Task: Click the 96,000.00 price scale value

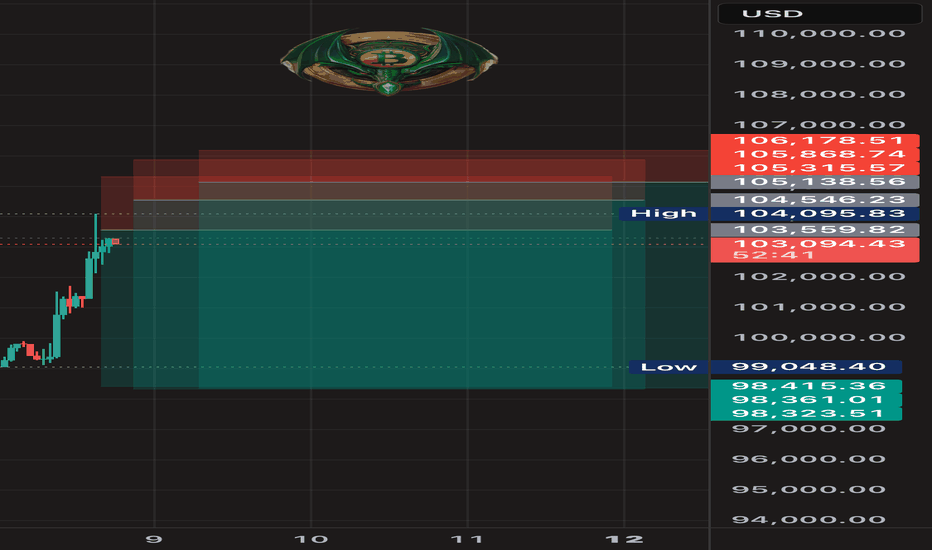Action: pos(809,459)
